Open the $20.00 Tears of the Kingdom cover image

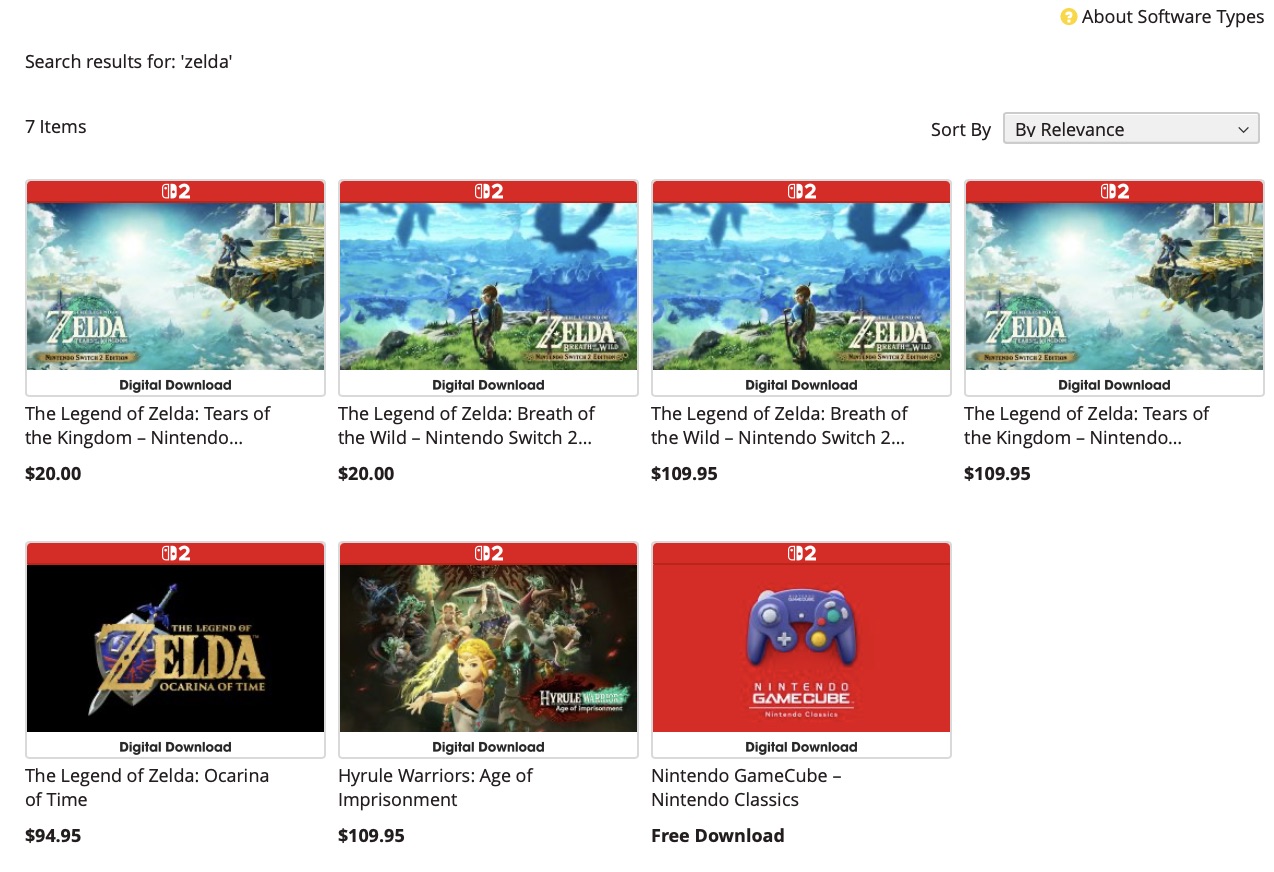tap(176, 286)
